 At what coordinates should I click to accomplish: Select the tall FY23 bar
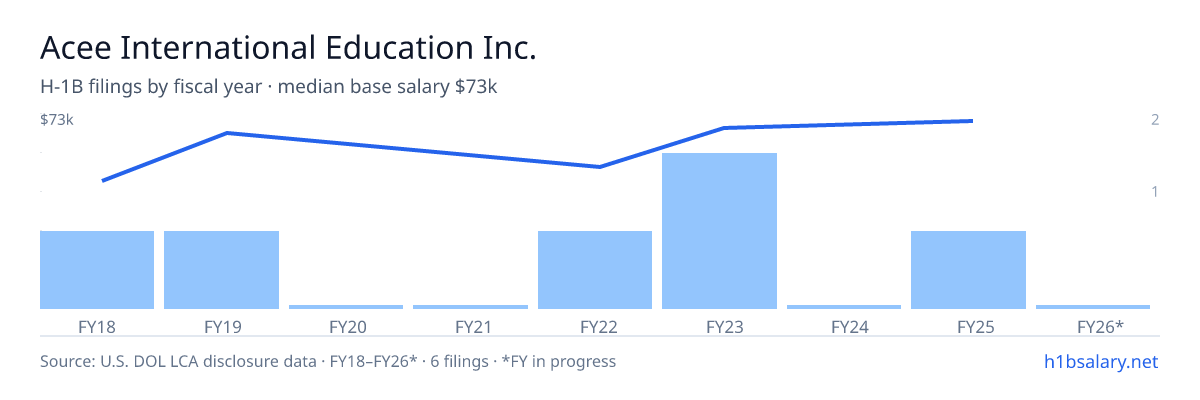coord(719,231)
